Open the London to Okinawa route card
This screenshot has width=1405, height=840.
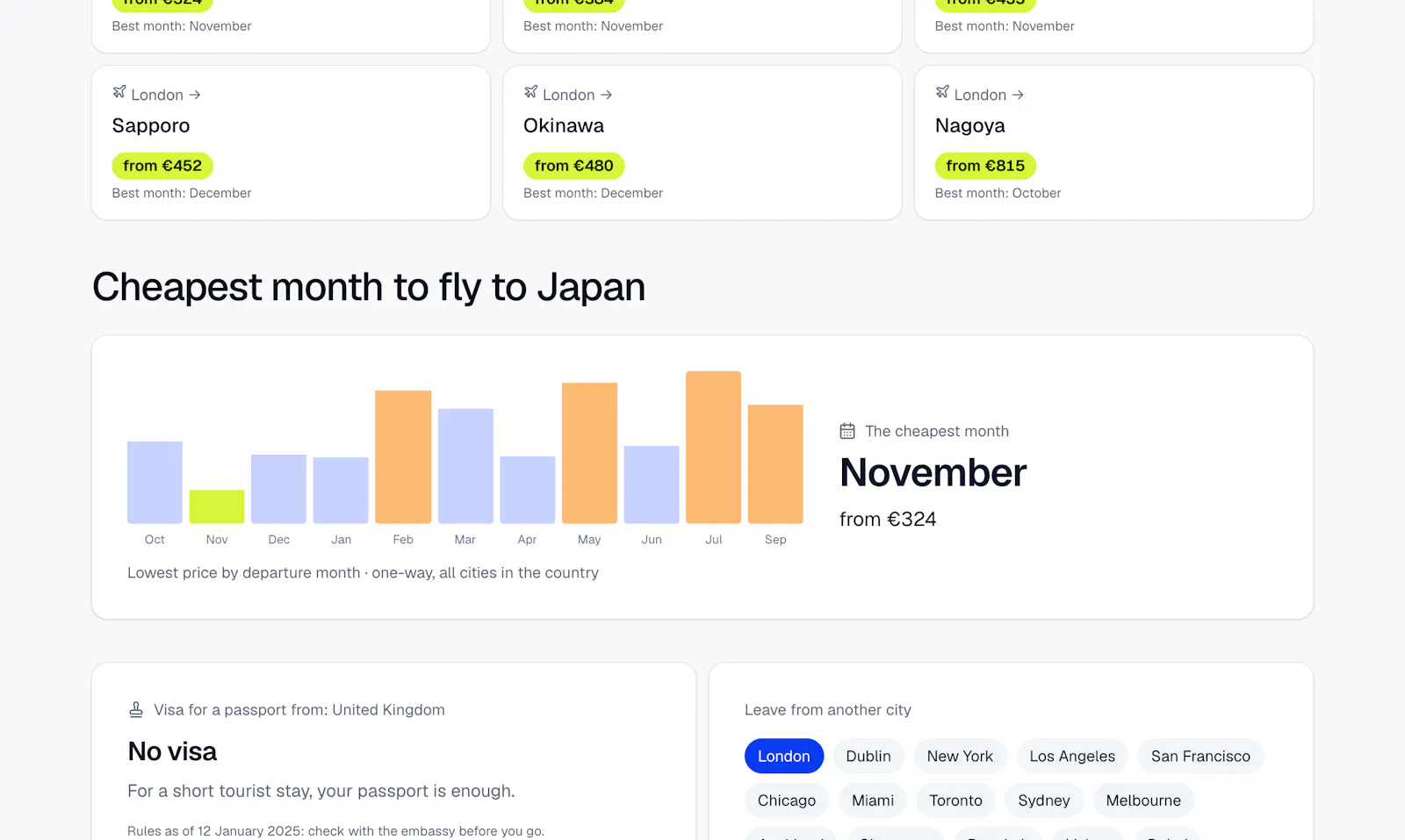coord(702,142)
